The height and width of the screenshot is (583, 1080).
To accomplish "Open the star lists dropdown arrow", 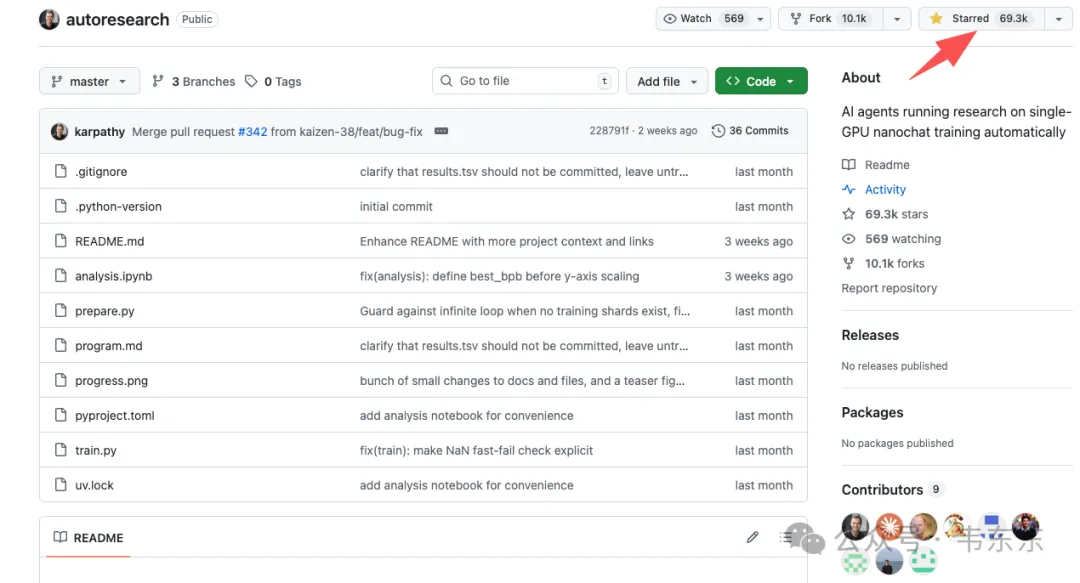I will pyautogui.click(x=1058, y=19).
